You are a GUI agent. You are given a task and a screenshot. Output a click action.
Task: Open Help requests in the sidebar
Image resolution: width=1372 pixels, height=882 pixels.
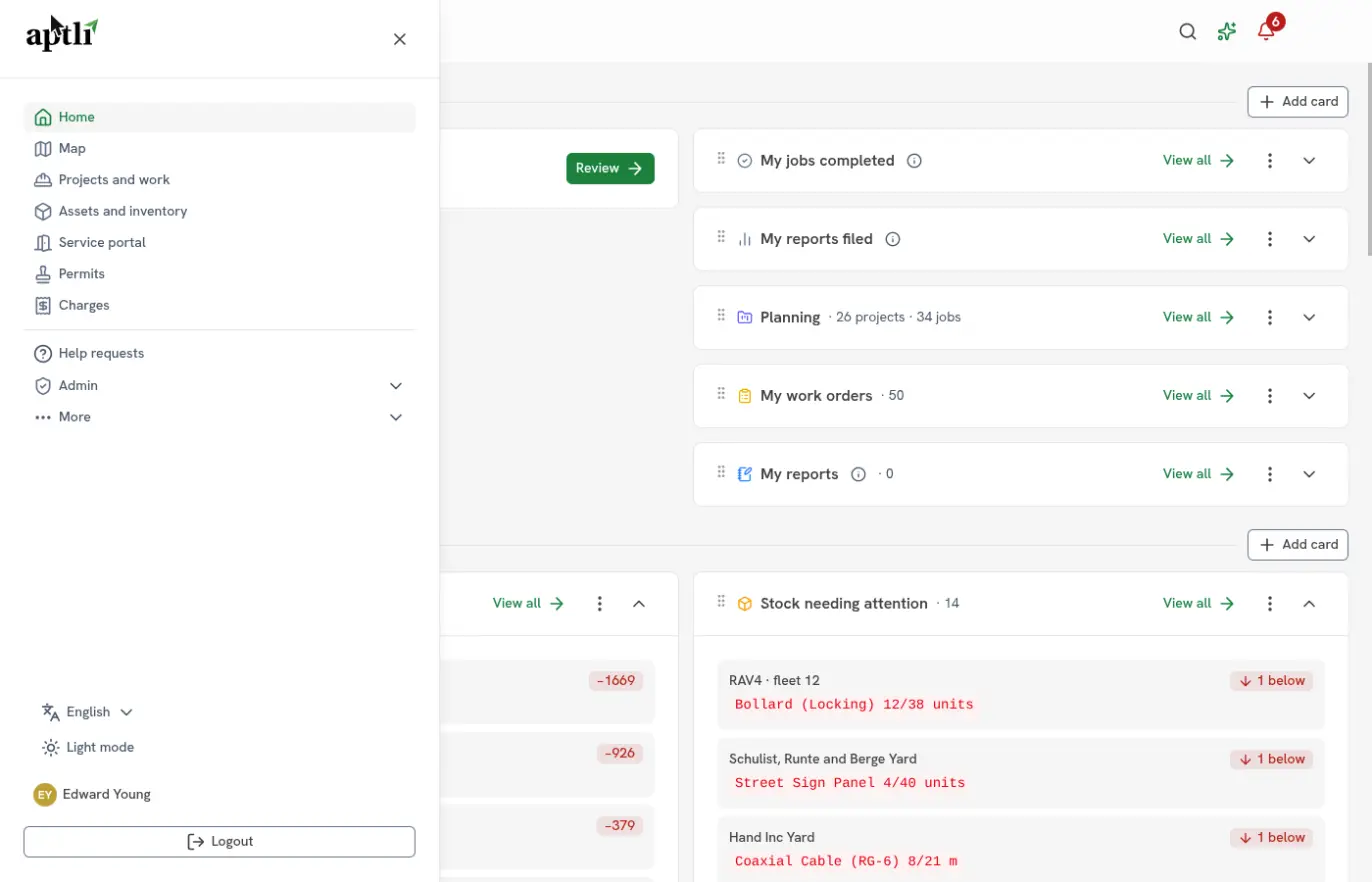coord(219,353)
